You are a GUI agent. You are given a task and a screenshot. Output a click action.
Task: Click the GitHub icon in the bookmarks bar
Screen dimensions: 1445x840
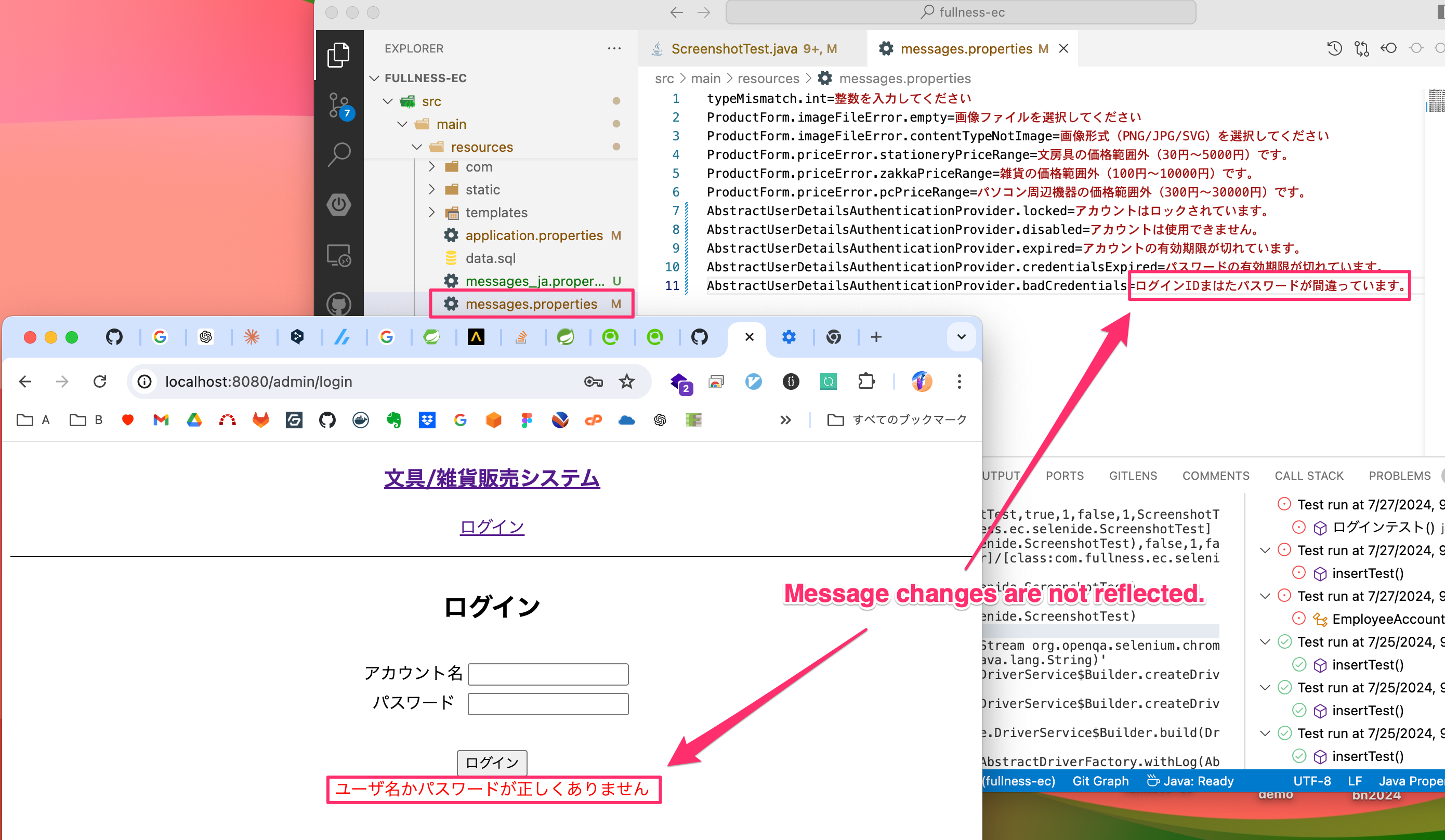(x=327, y=419)
